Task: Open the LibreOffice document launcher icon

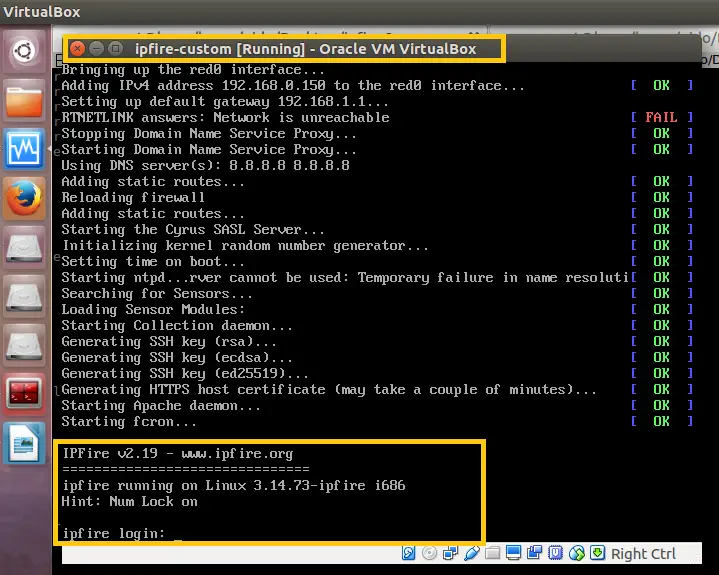Action: pyautogui.click(x=24, y=444)
